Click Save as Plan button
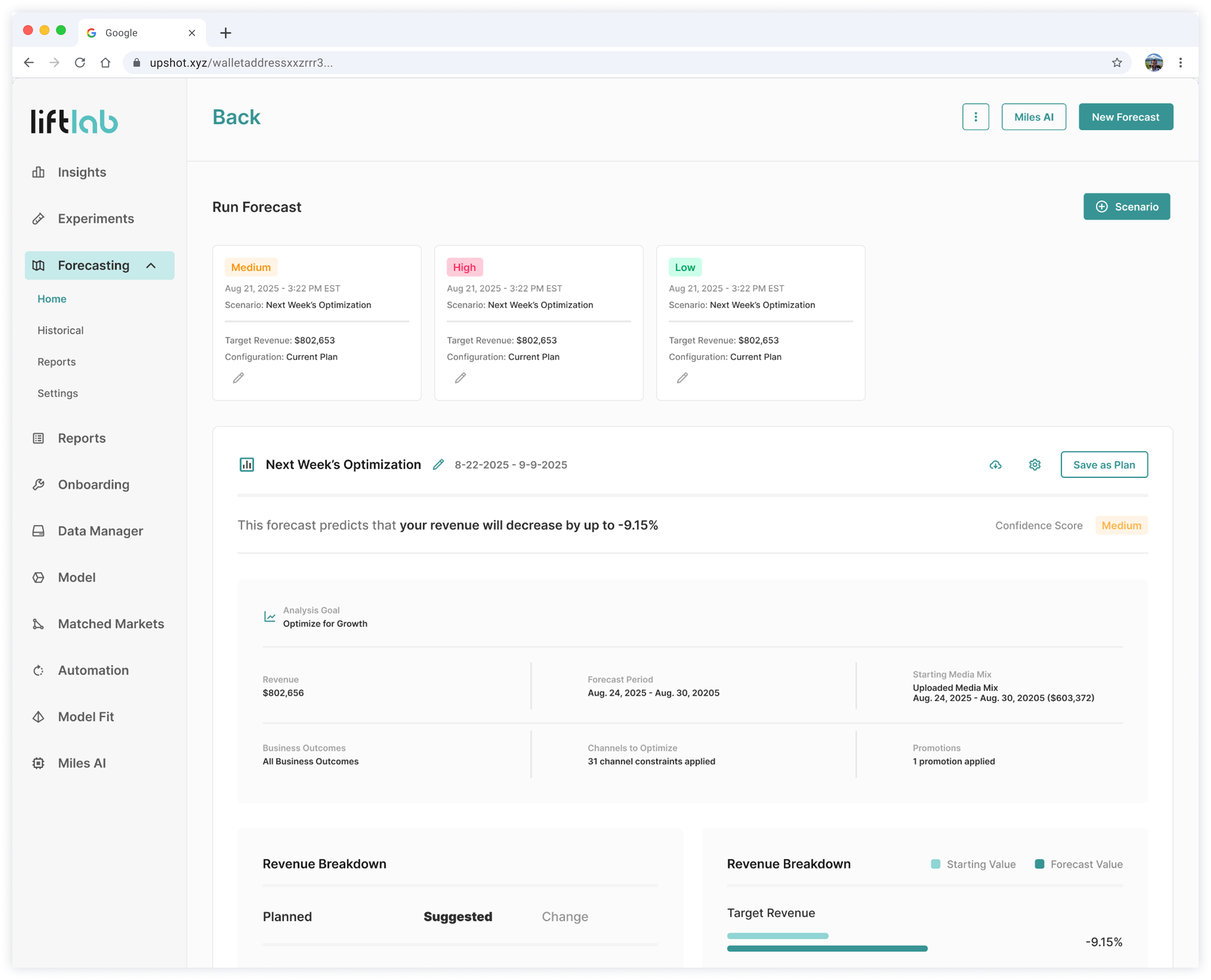Viewport: 1211px width, 980px height. [x=1104, y=464]
